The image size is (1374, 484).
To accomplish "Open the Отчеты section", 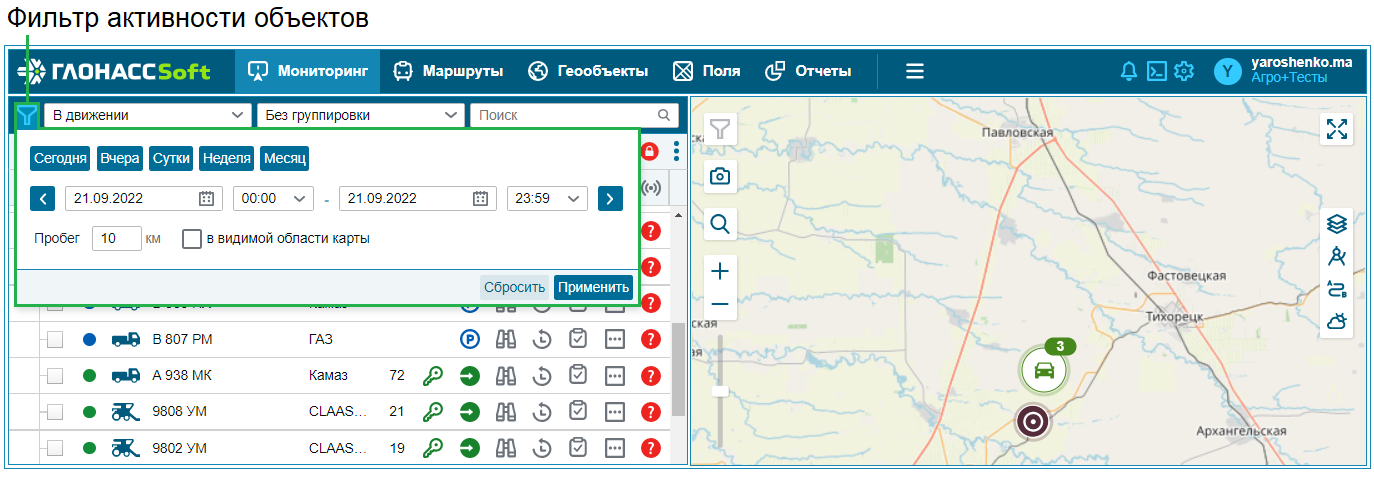I will pyautogui.click(x=808, y=71).
